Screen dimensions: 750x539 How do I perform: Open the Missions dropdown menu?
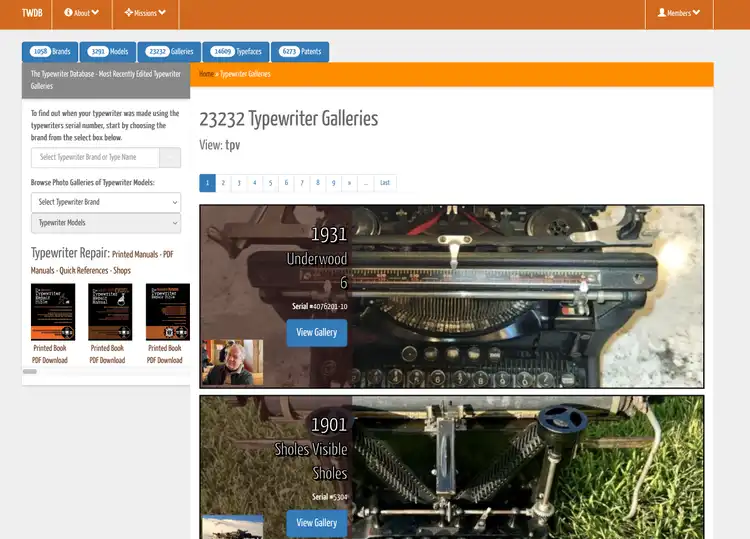(145, 13)
